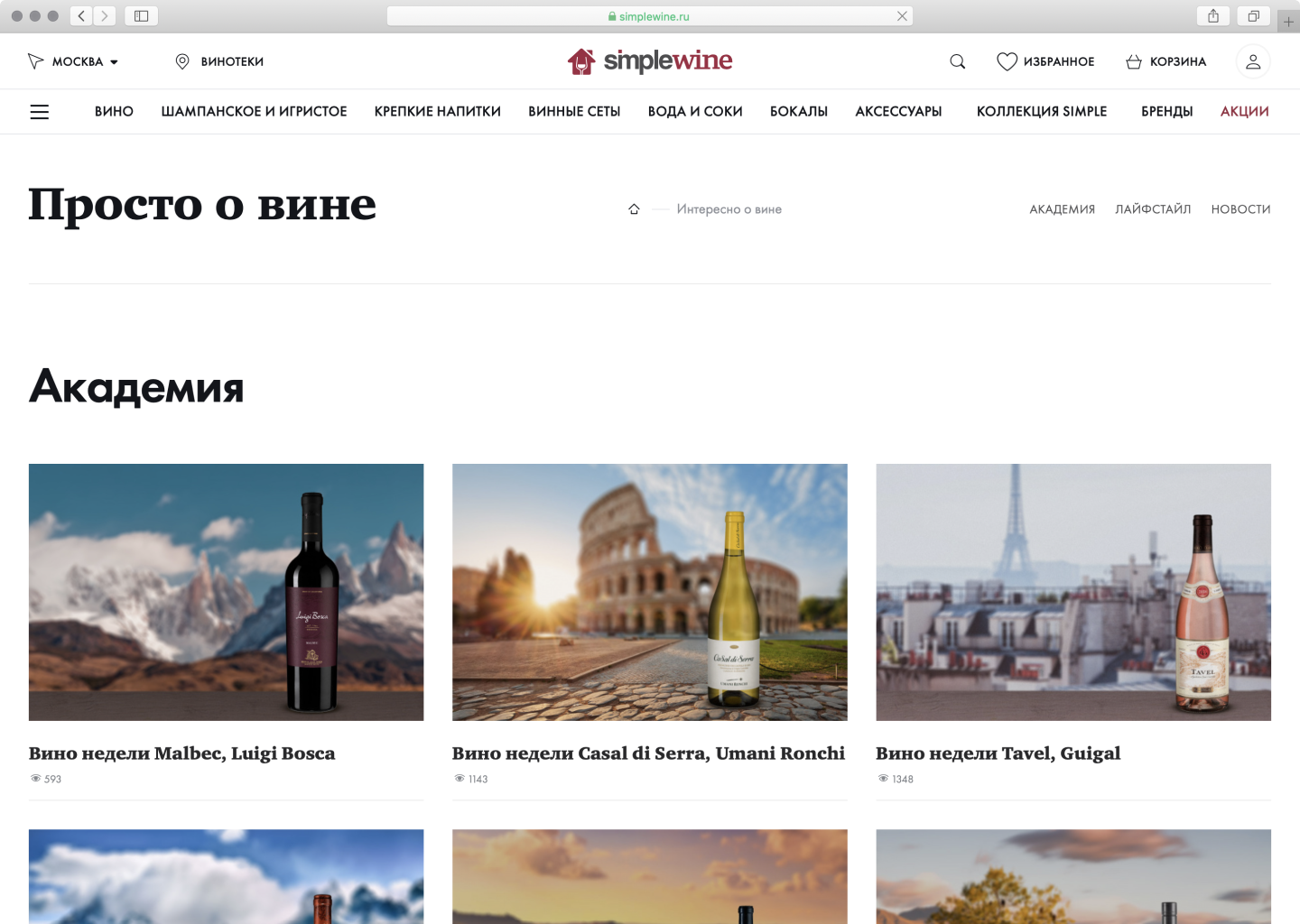The width and height of the screenshot is (1300, 924).
Task: Open article Вино недели Tavel, Guigal
Action: (998, 753)
